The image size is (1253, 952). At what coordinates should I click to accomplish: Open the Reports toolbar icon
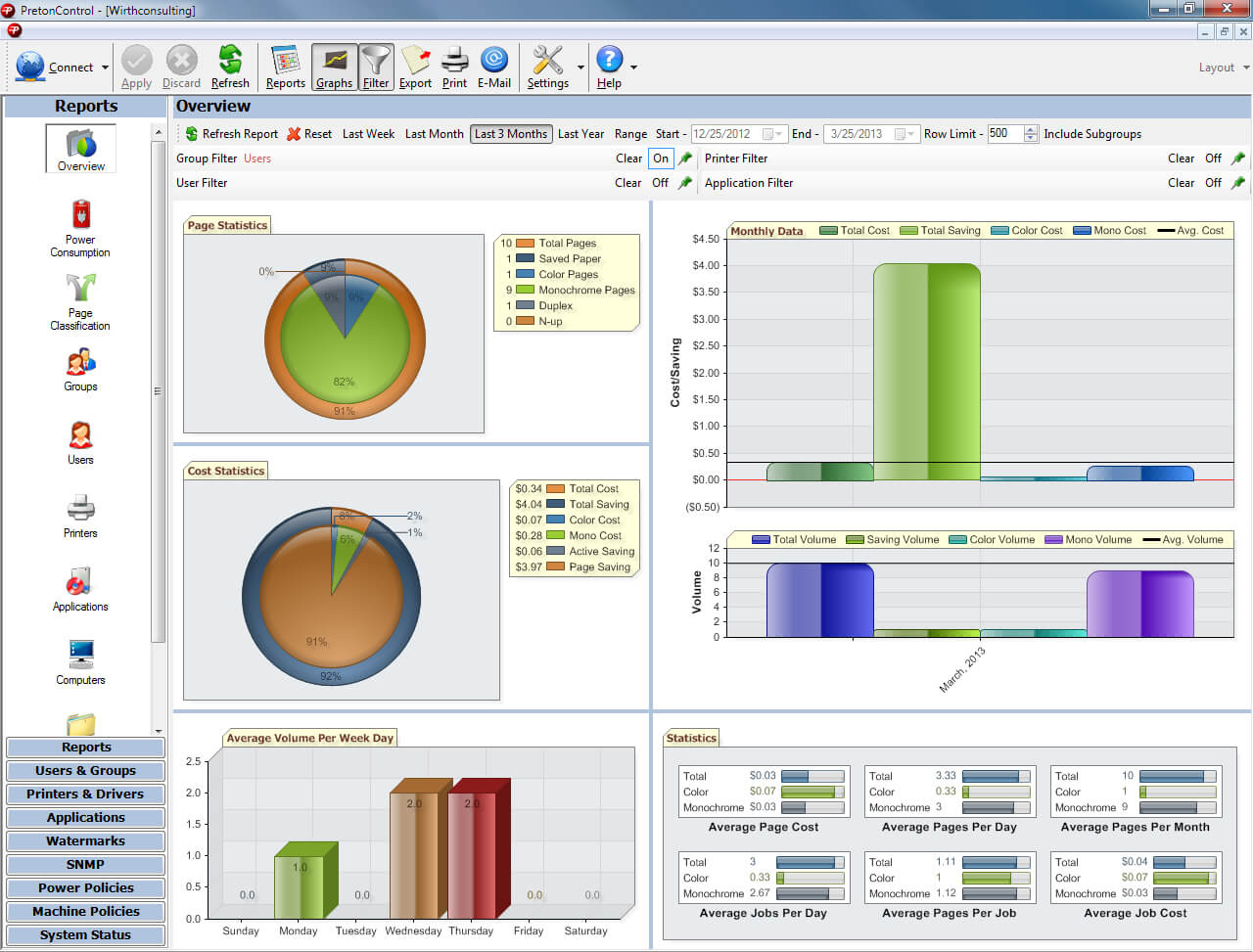click(285, 60)
